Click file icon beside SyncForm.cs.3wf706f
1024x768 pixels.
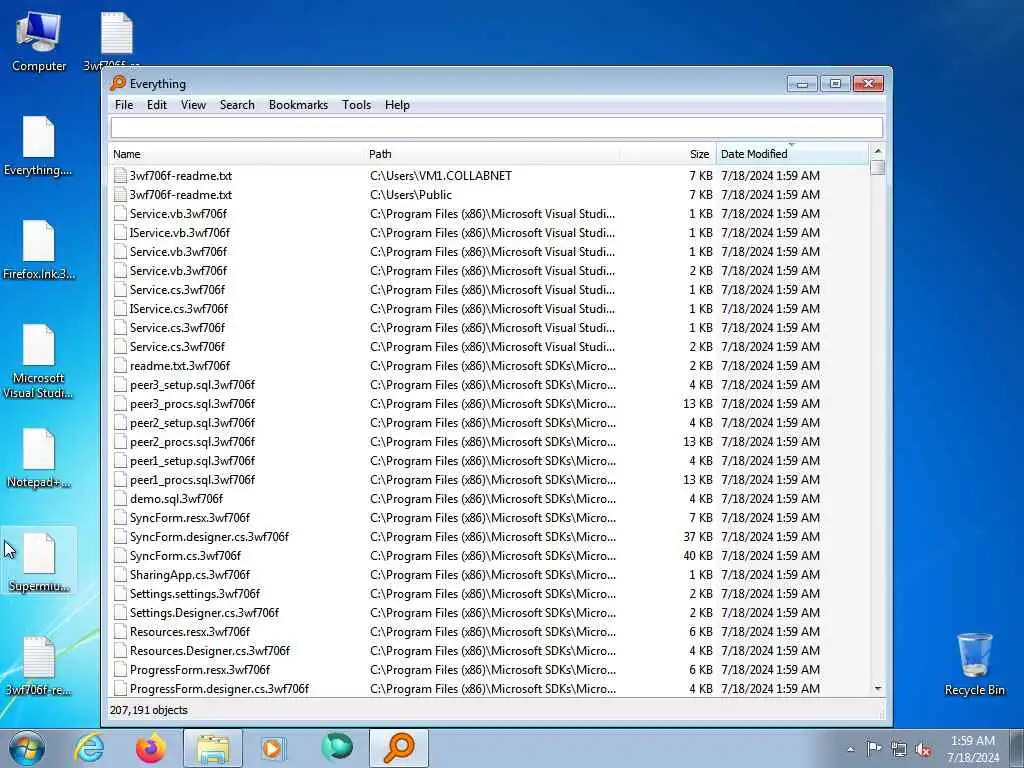[120, 556]
